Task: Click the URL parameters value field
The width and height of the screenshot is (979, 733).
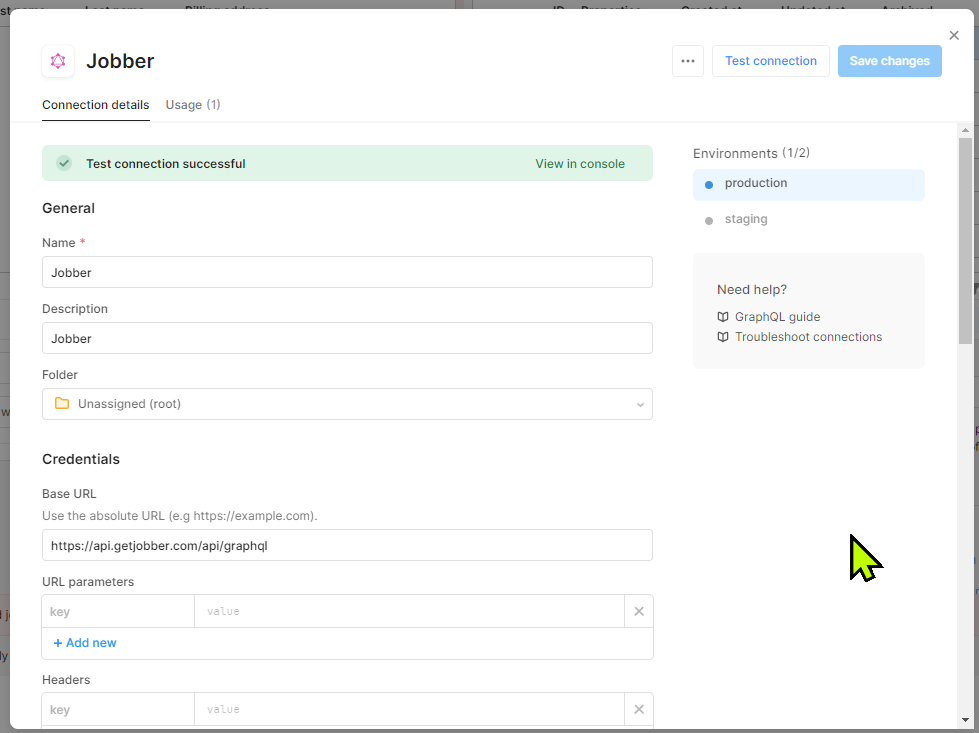Action: [410, 611]
